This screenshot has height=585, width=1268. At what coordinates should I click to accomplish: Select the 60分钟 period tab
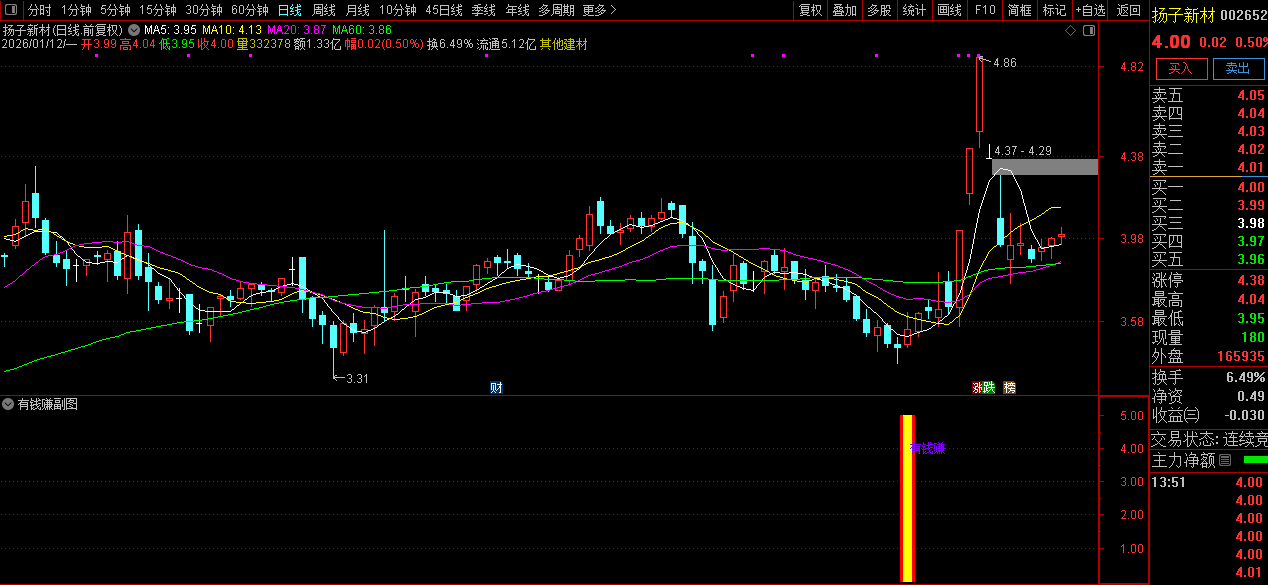tap(249, 10)
